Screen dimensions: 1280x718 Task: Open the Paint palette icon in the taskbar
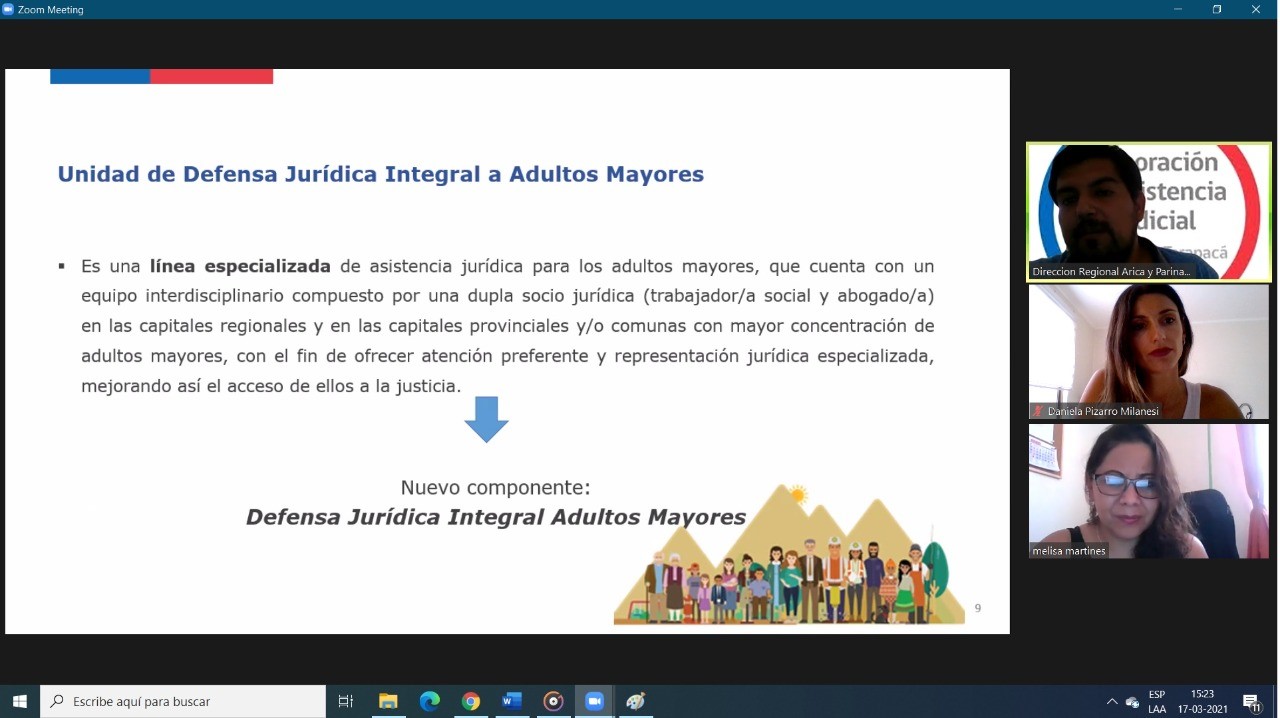[635, 701]
